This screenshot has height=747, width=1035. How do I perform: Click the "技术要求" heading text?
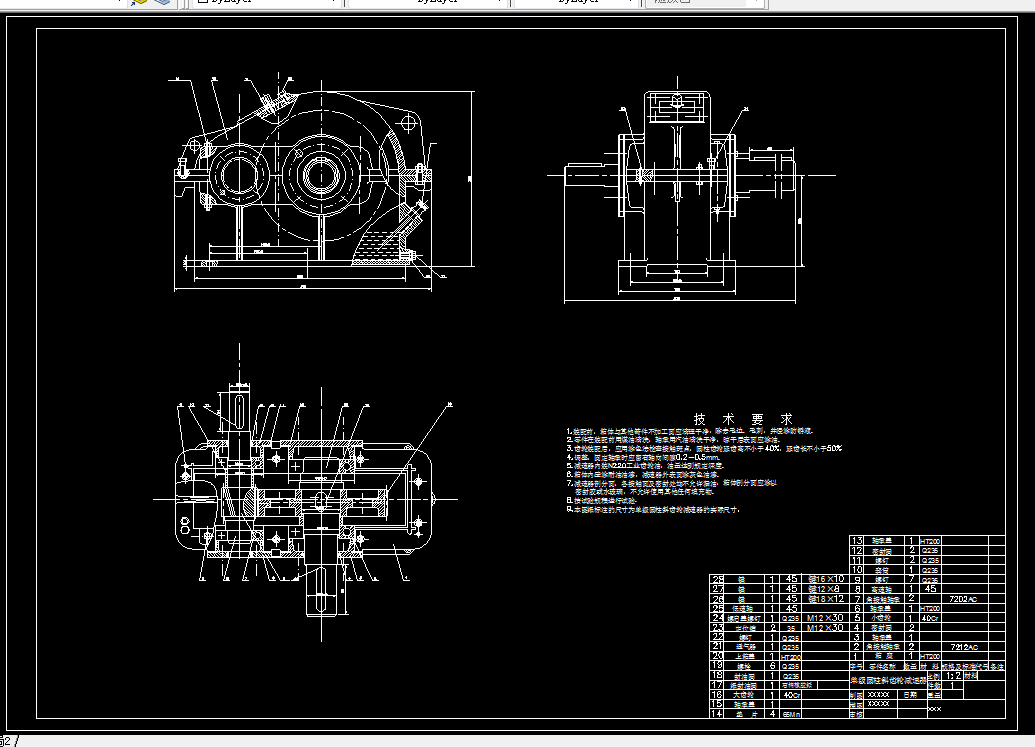click(743, 419)
